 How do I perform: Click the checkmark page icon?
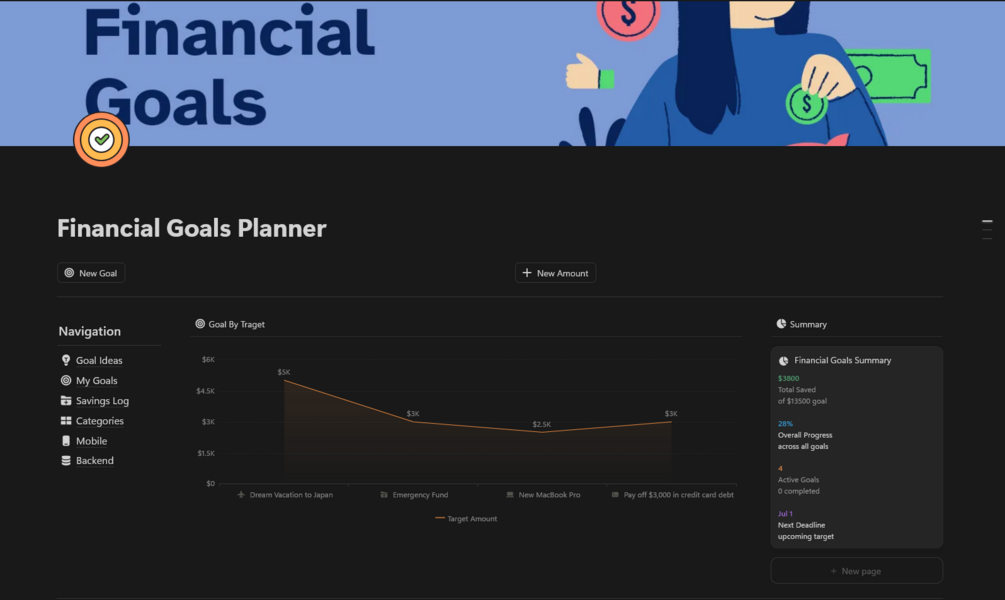(x=101, y=140)
